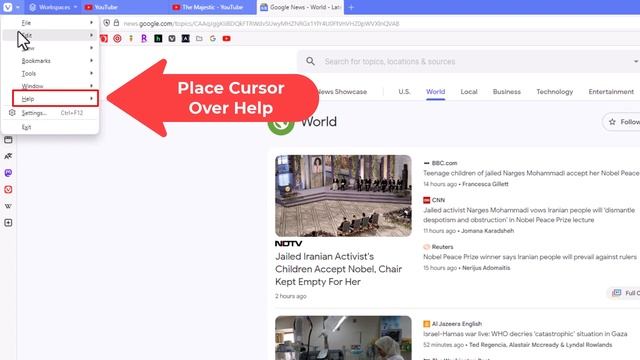Open Reuters Nobel Peace Prize winner article

click(x=530, y=257)
